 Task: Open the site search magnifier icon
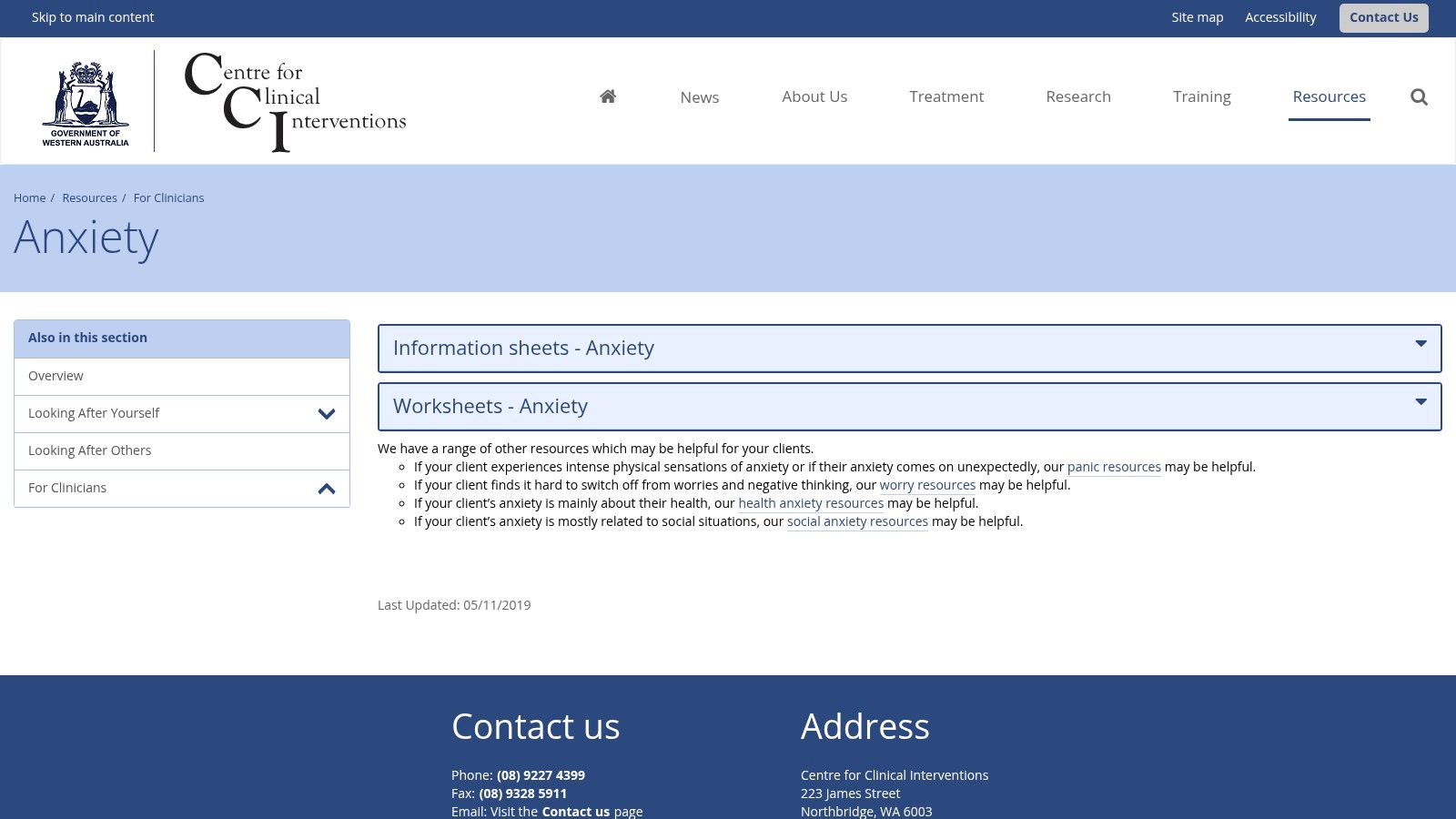pos(1419,96)
